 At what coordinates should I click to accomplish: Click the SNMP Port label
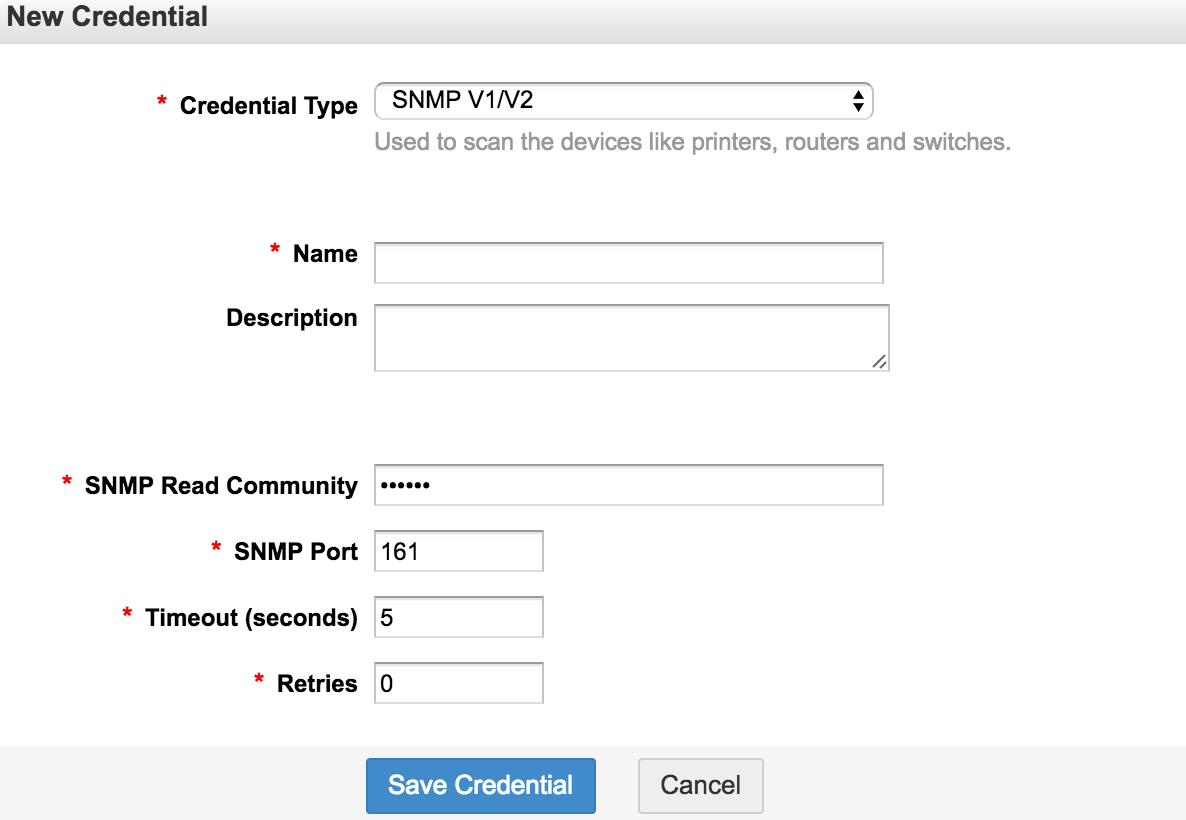tap(296, 551)
